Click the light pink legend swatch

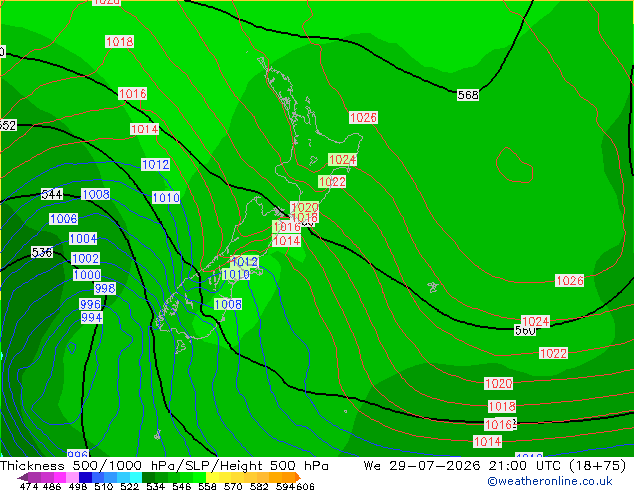72,477
